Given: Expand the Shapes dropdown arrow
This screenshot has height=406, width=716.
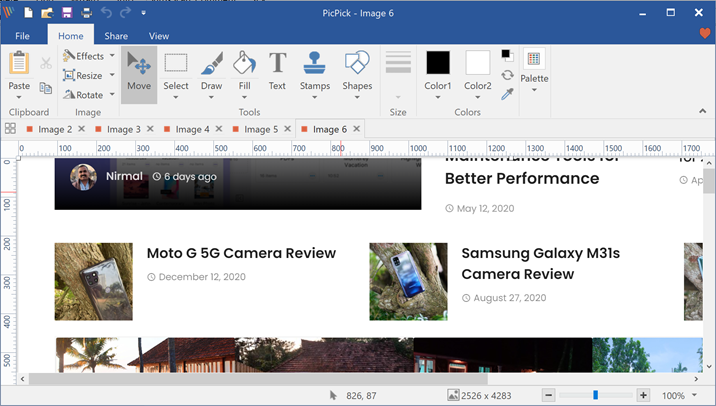Looking at the screenshot, I should coord(357,97).
